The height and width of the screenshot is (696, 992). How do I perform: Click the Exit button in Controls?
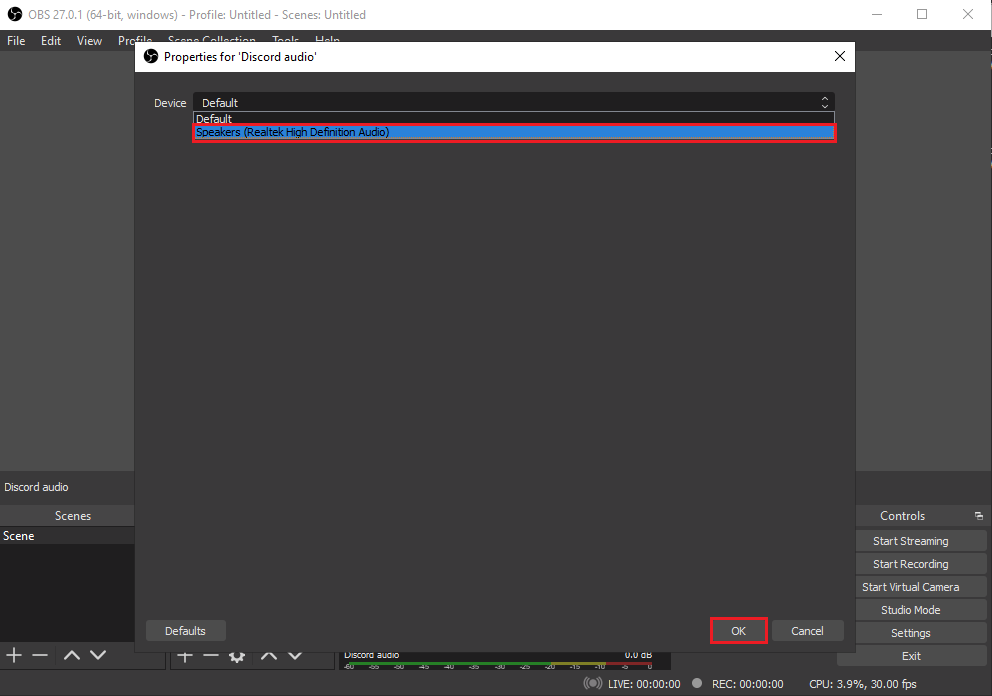911,656
